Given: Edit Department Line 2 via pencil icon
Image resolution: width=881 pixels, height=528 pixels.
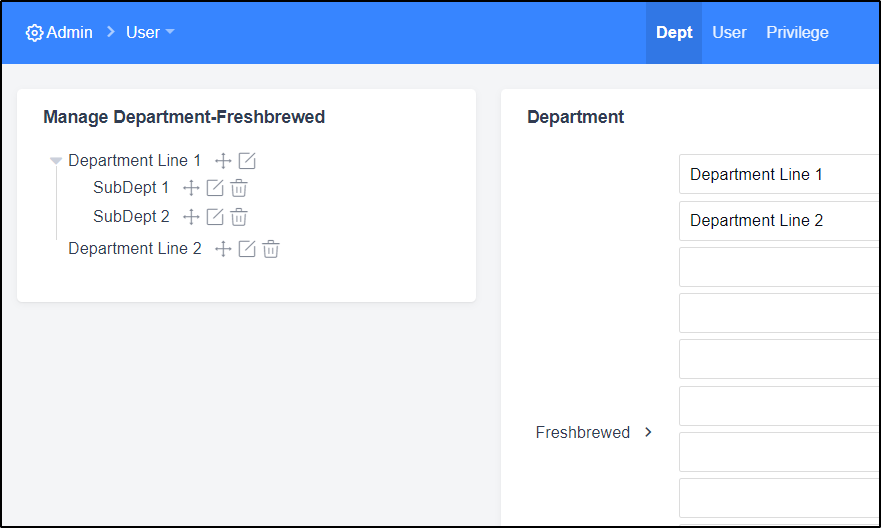Looking at the screenshot, I should [247, 249].
